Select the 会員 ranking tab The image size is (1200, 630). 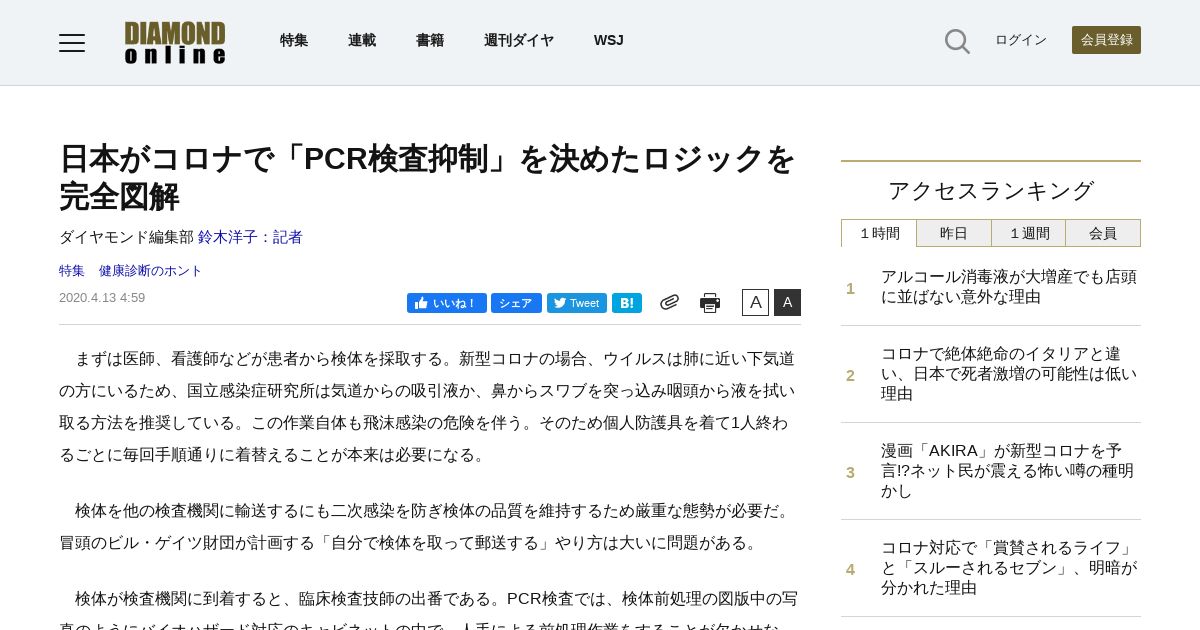pyautogui.click(x=1103, y=233)
